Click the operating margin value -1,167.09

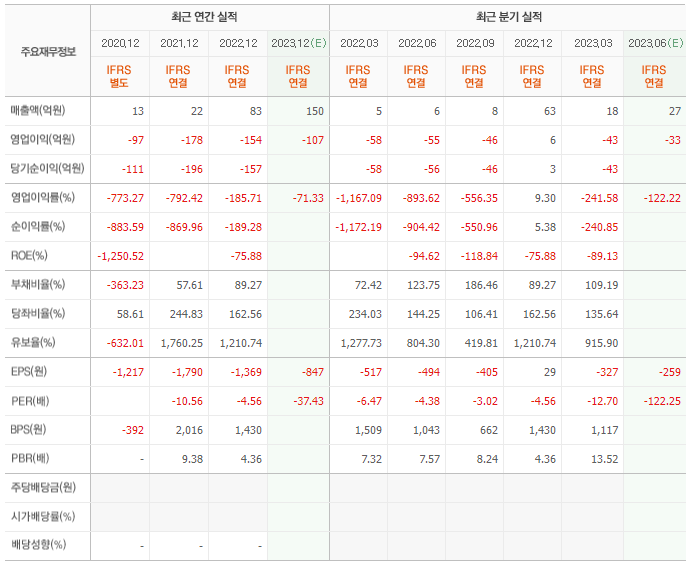click(x=359, y=198)
